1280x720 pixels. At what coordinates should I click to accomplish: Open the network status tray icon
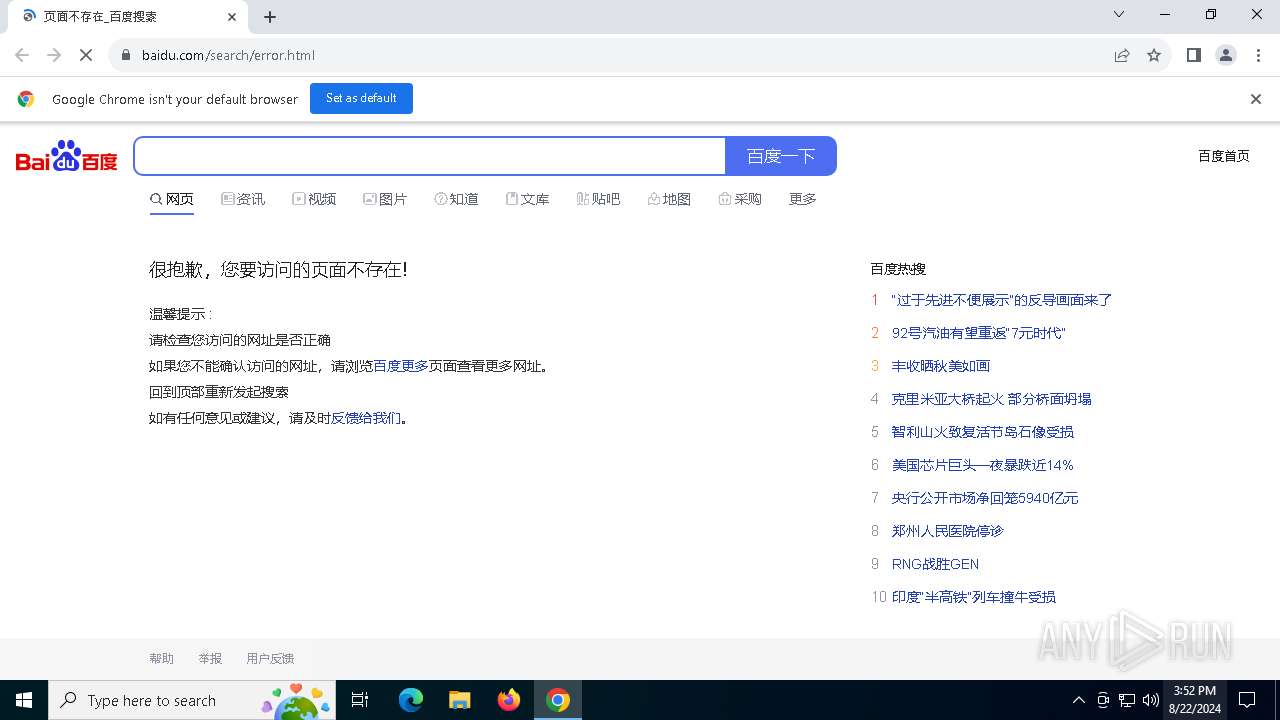tap(1127, 700)
